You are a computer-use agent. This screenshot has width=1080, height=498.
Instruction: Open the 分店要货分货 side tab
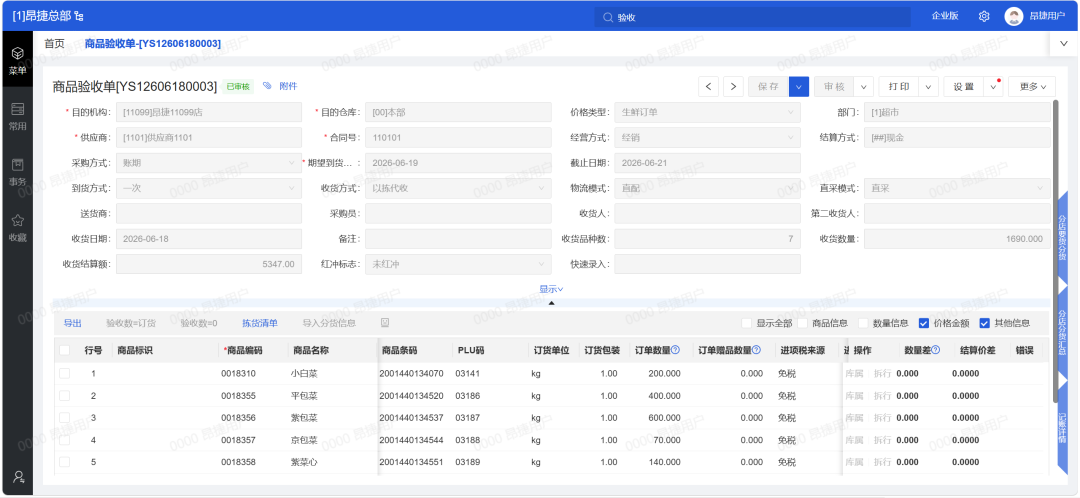coord(1062,238)
